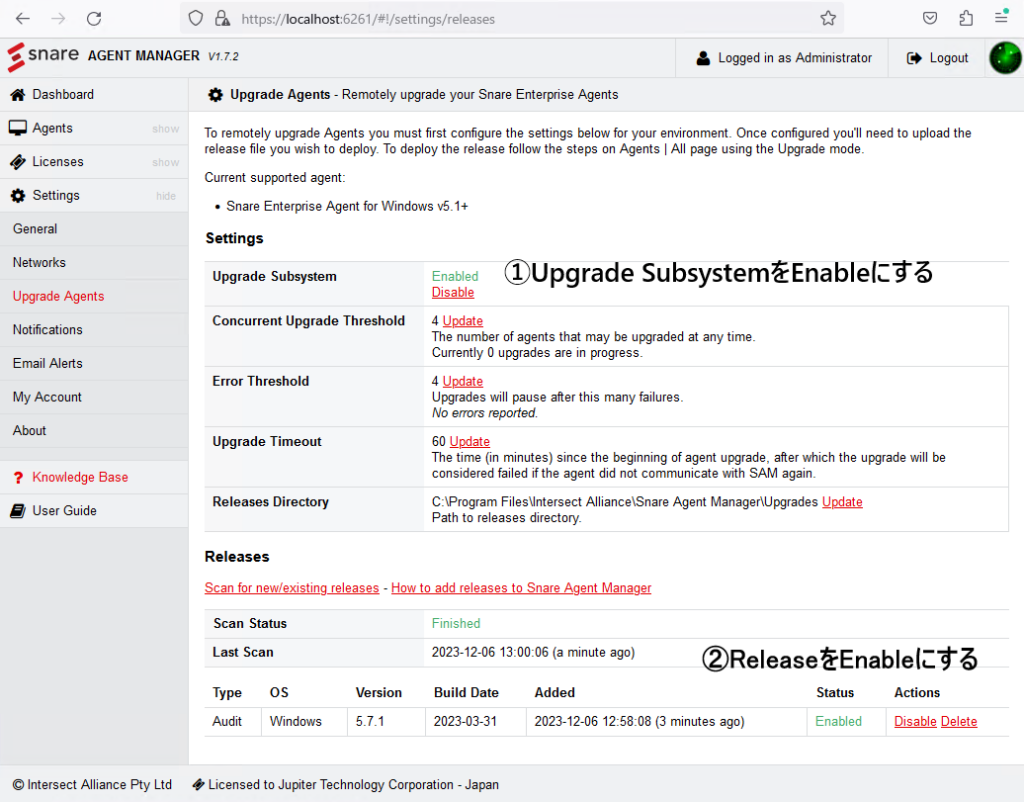The height and width of the screenshot is (802, 1024).
Task: Expand the Agents submenu with show
Action: tap(165, 129)
